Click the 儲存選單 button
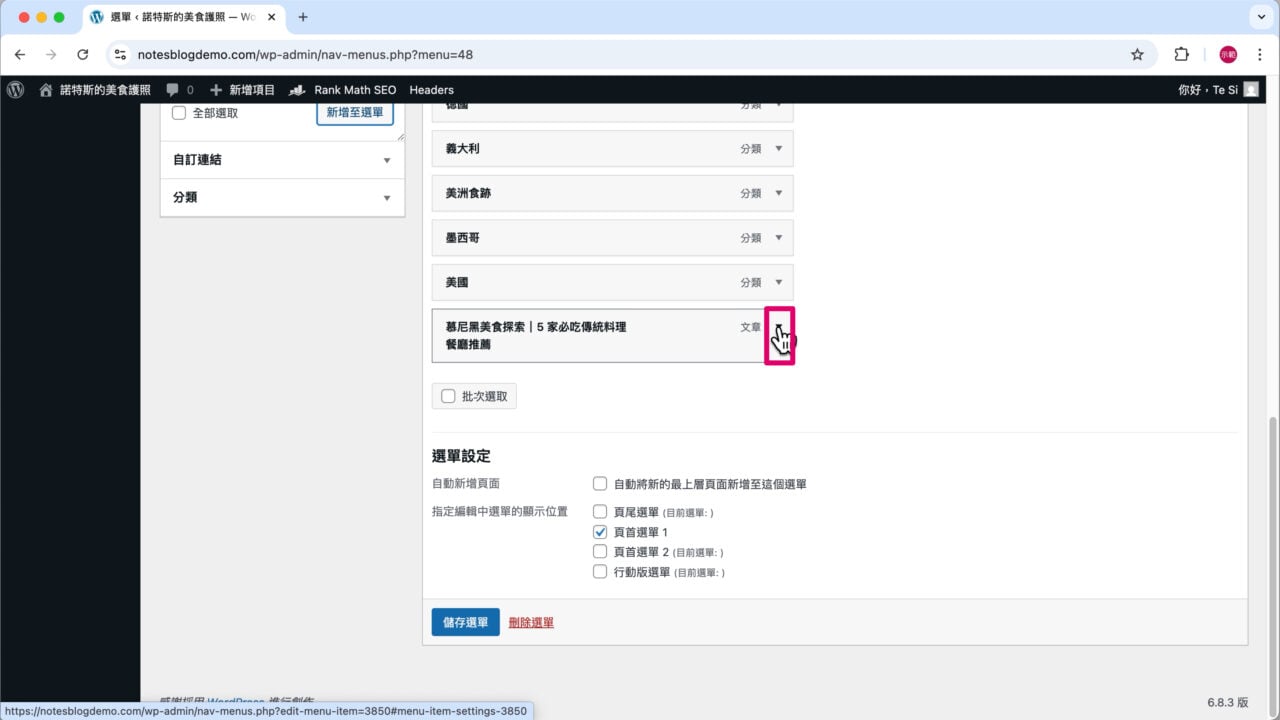Screen dimensions: 1280x720 tap(464, 621)
